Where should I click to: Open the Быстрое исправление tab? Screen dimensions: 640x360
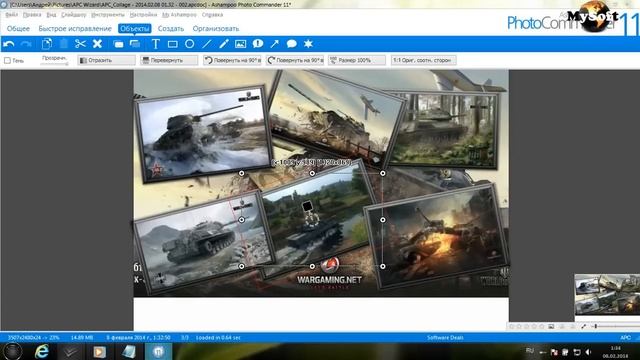(75, 29)
